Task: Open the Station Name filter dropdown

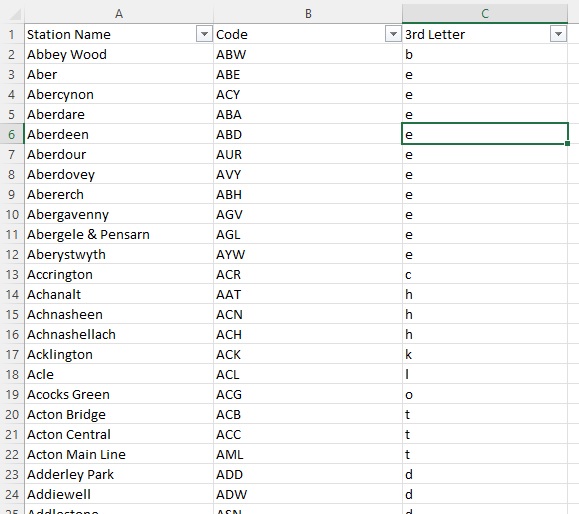Action: (x=204, y=34)
